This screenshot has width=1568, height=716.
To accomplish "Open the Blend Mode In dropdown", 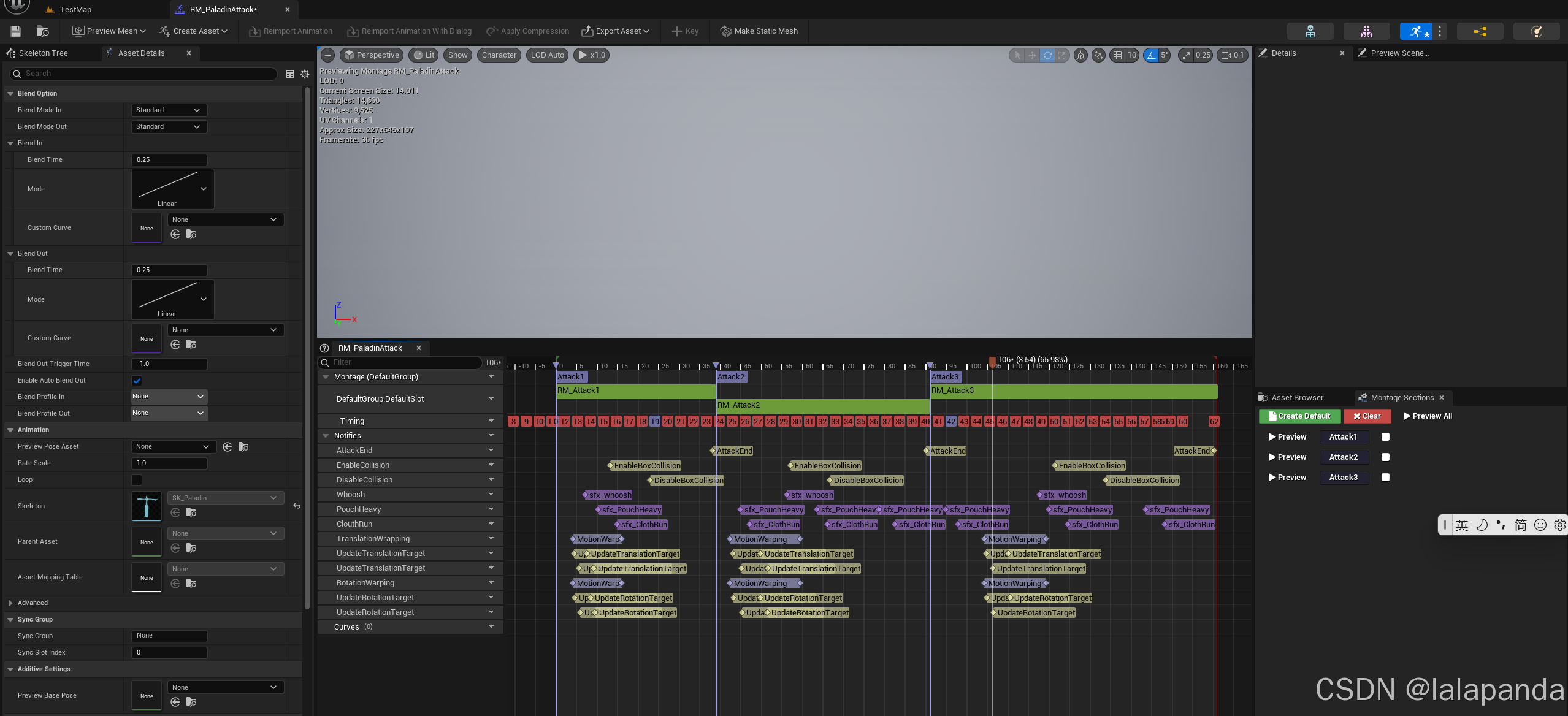I will 169,110.
